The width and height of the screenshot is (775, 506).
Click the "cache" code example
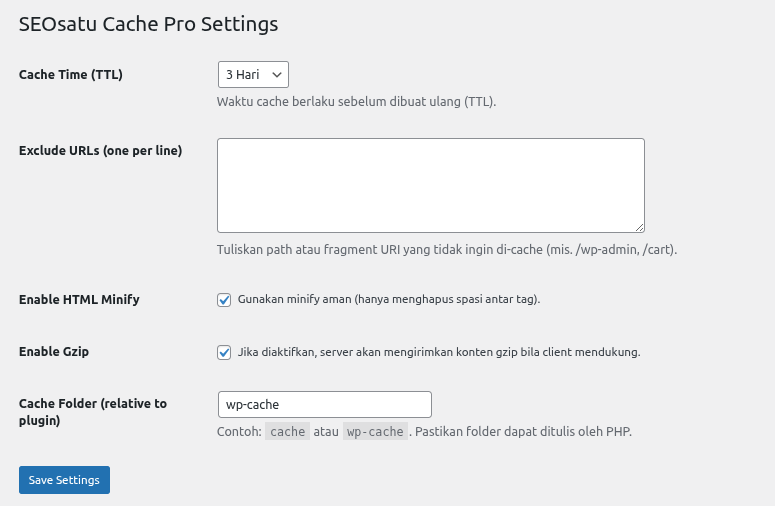click(x=288, y=432)
